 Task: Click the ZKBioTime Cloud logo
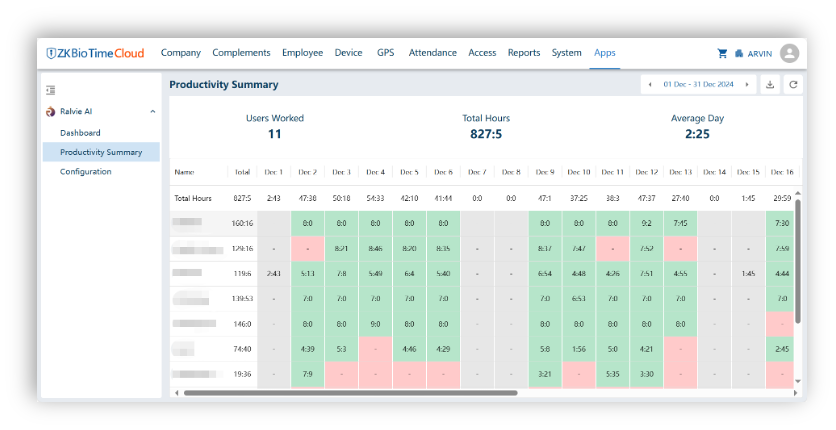click(95, 53)
